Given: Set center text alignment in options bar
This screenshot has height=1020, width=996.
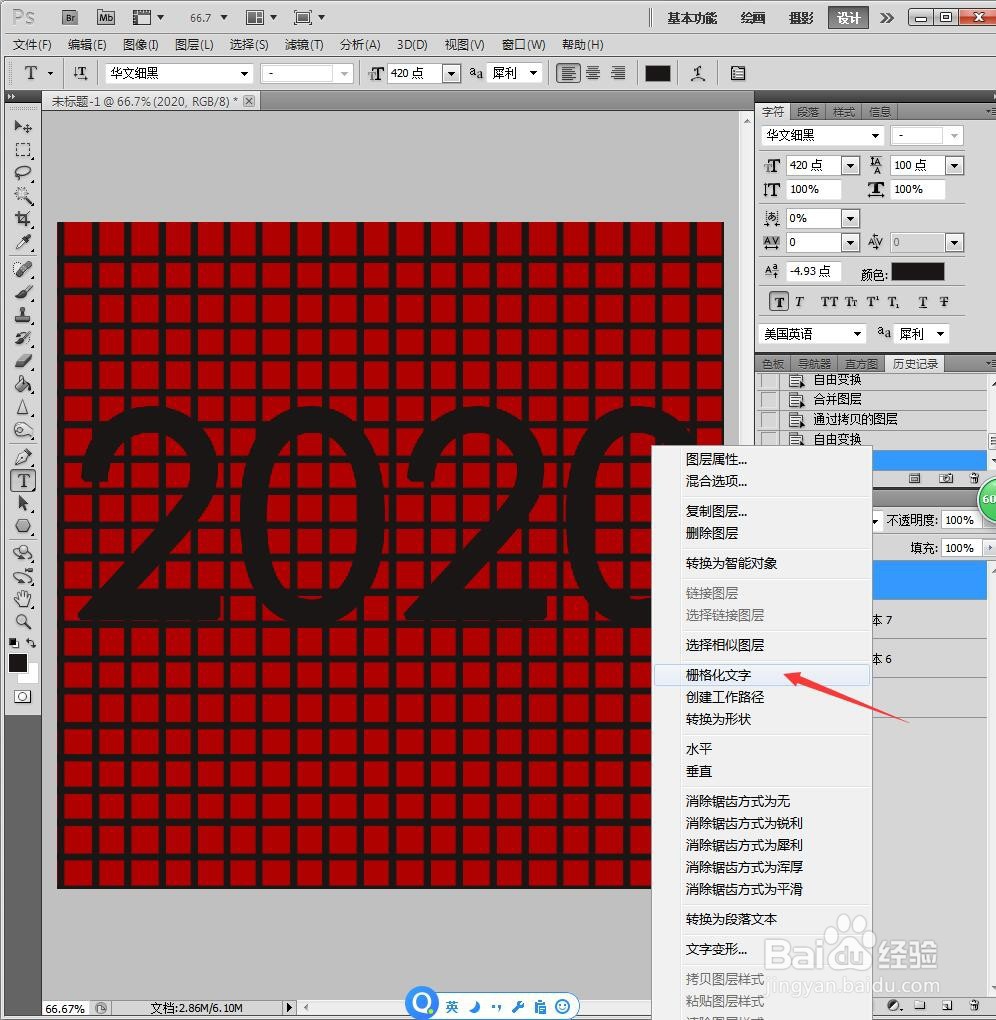Looking at the screenshot, I should [593, 73].
